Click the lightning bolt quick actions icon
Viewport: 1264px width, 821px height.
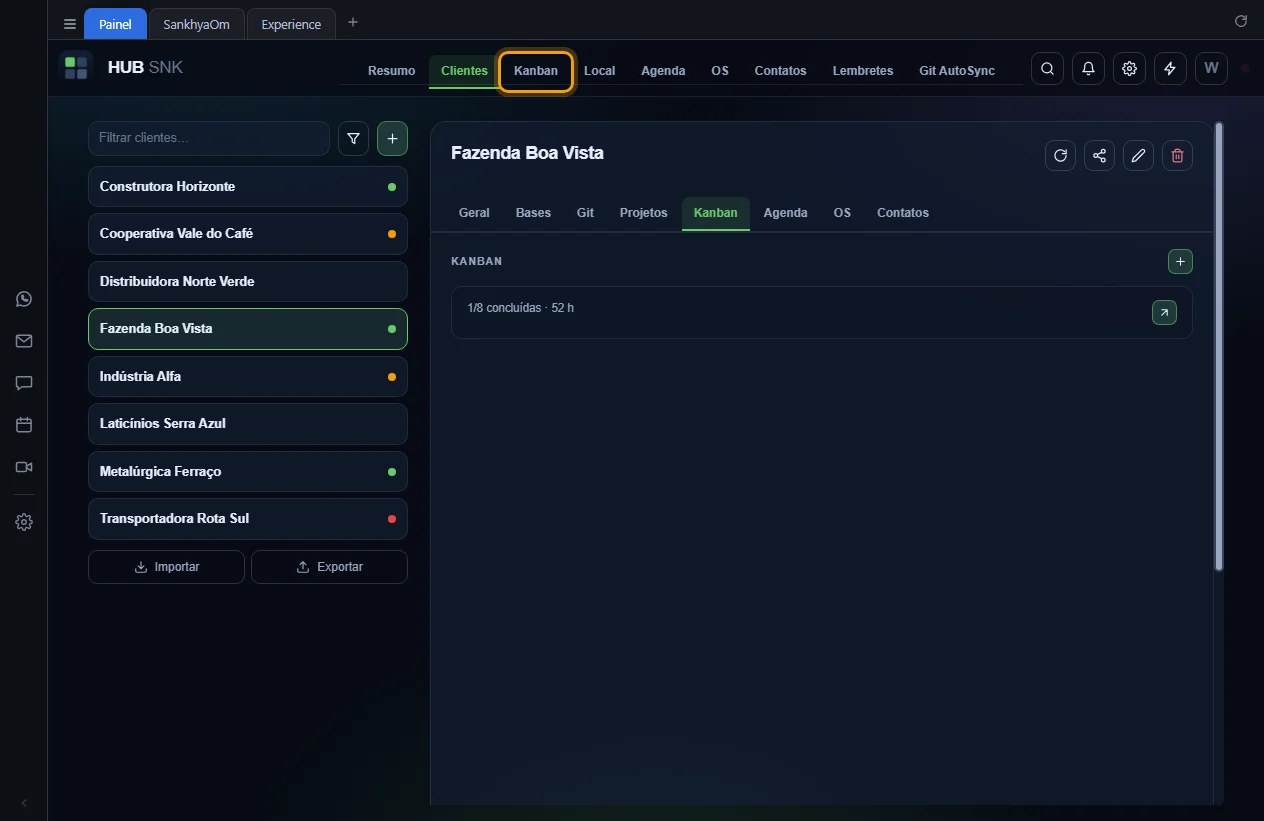[1170, 69]
